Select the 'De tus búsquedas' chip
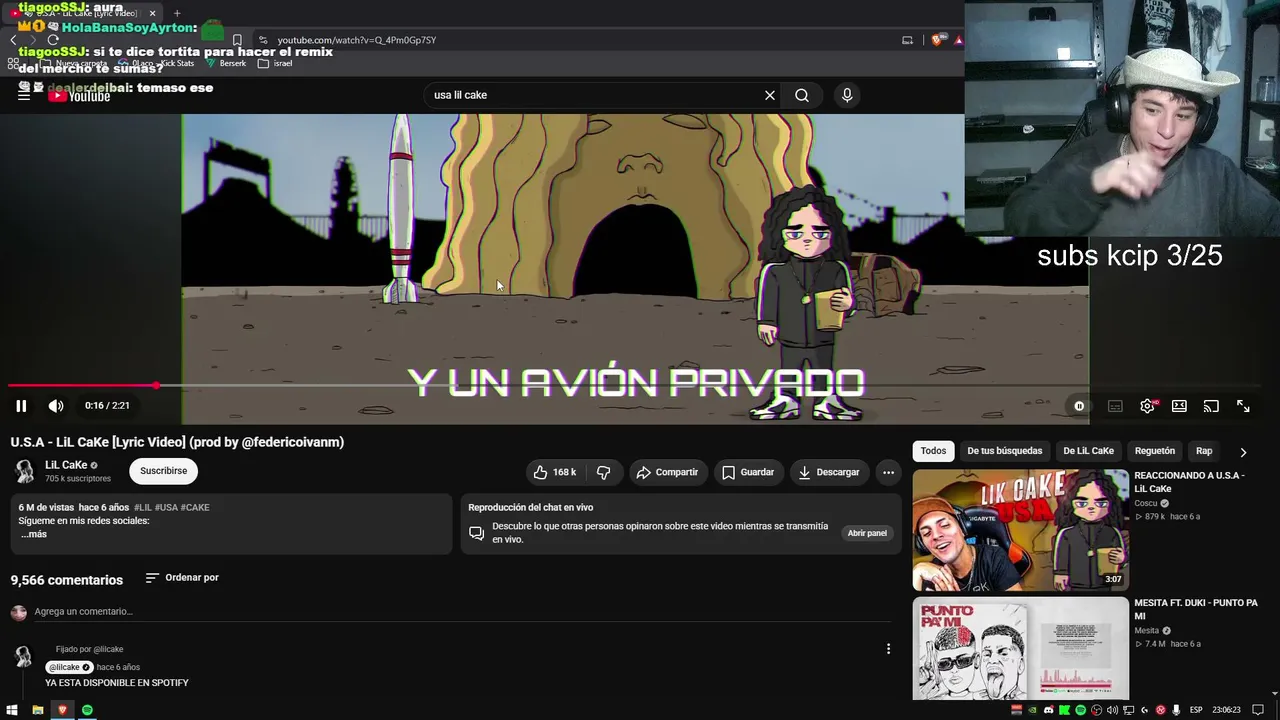The height and width of the screenshot is (720, 1280). click(x=1005, y=451)
